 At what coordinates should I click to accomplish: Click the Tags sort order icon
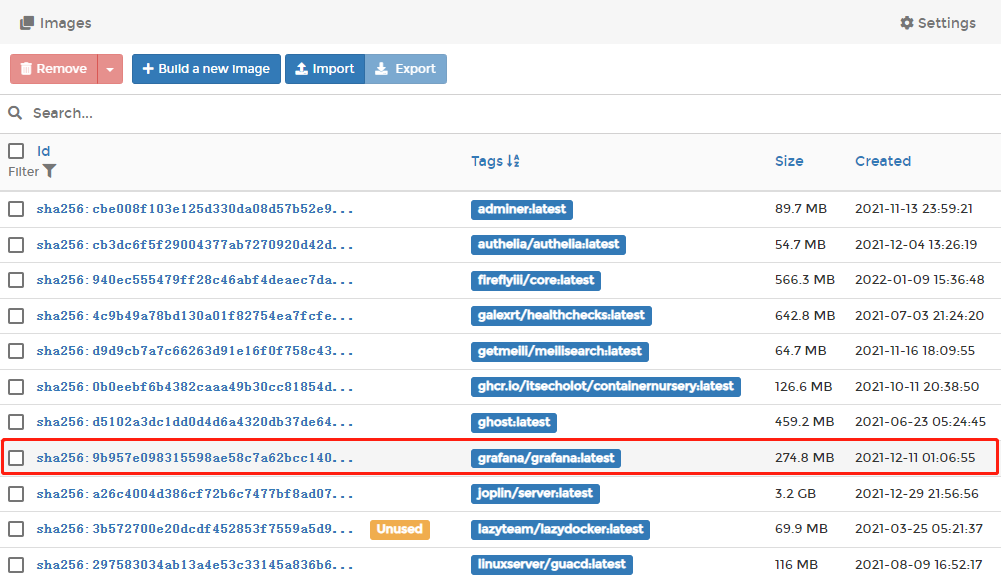[x=514, y=161]
